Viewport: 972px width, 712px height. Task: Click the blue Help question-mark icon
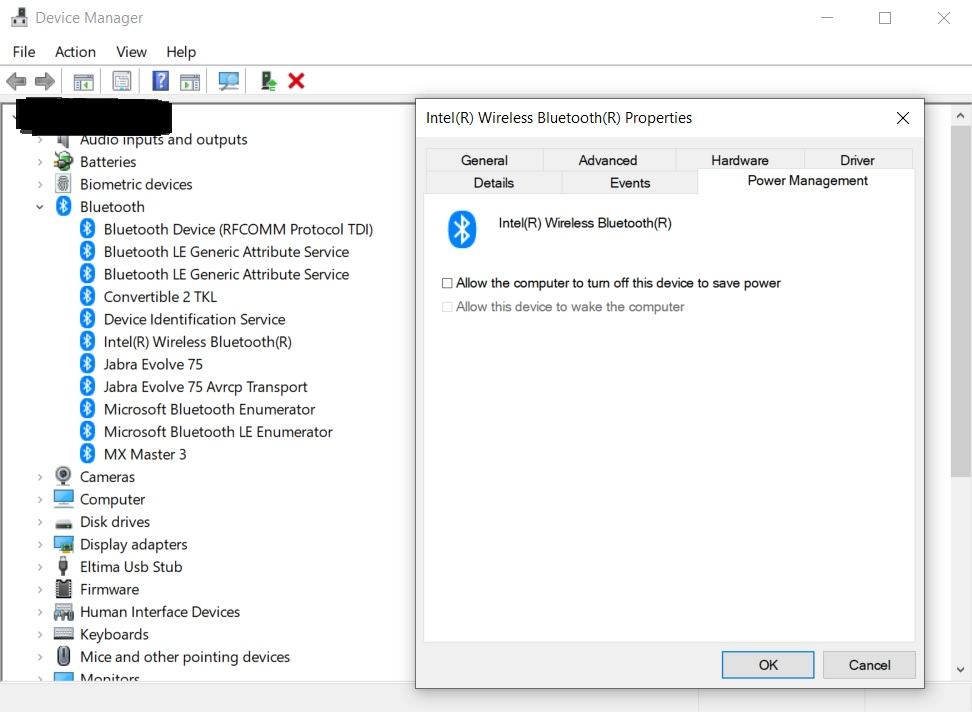click(161, 81)
